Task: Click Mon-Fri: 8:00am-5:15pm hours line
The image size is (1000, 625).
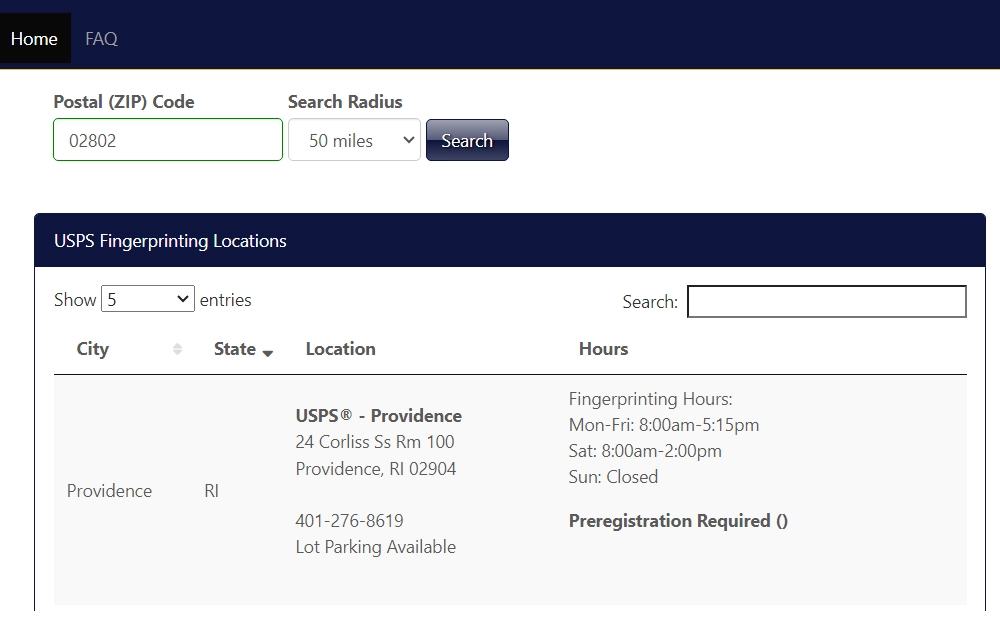Action: tap(664, 425)
